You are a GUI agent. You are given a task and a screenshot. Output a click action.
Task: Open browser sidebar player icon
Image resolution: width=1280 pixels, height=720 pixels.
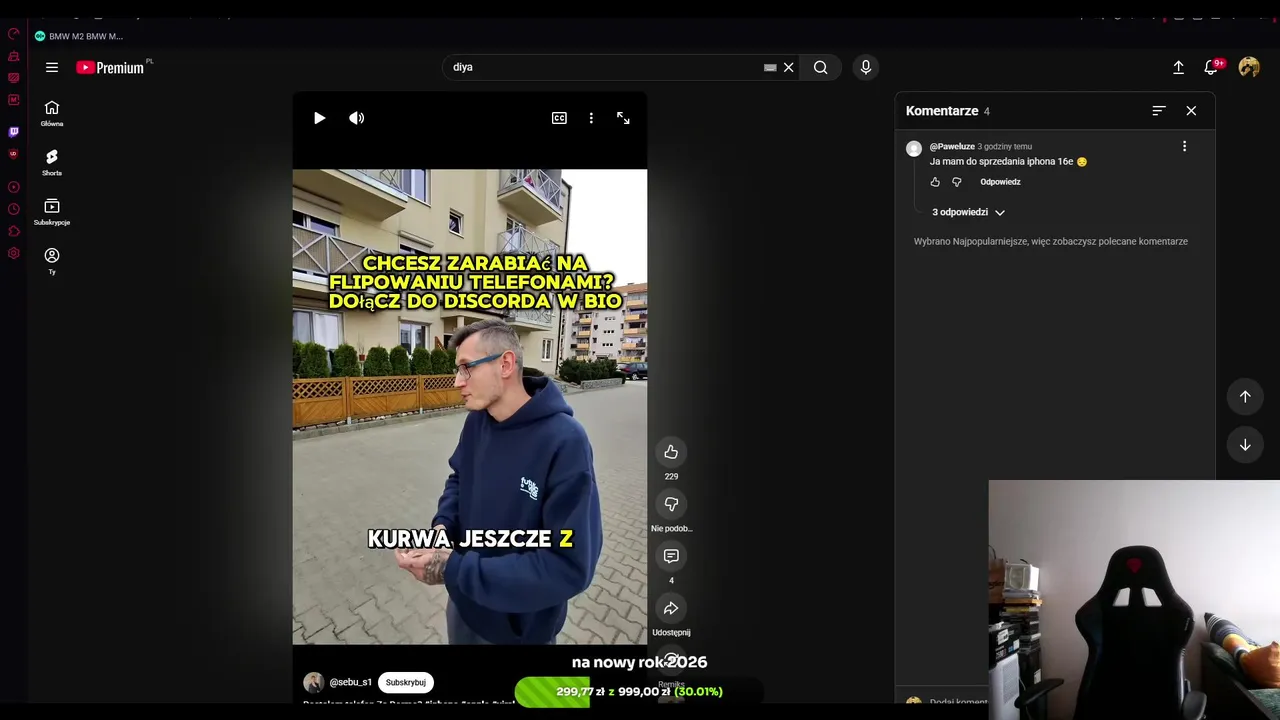(x=13, y=187)
